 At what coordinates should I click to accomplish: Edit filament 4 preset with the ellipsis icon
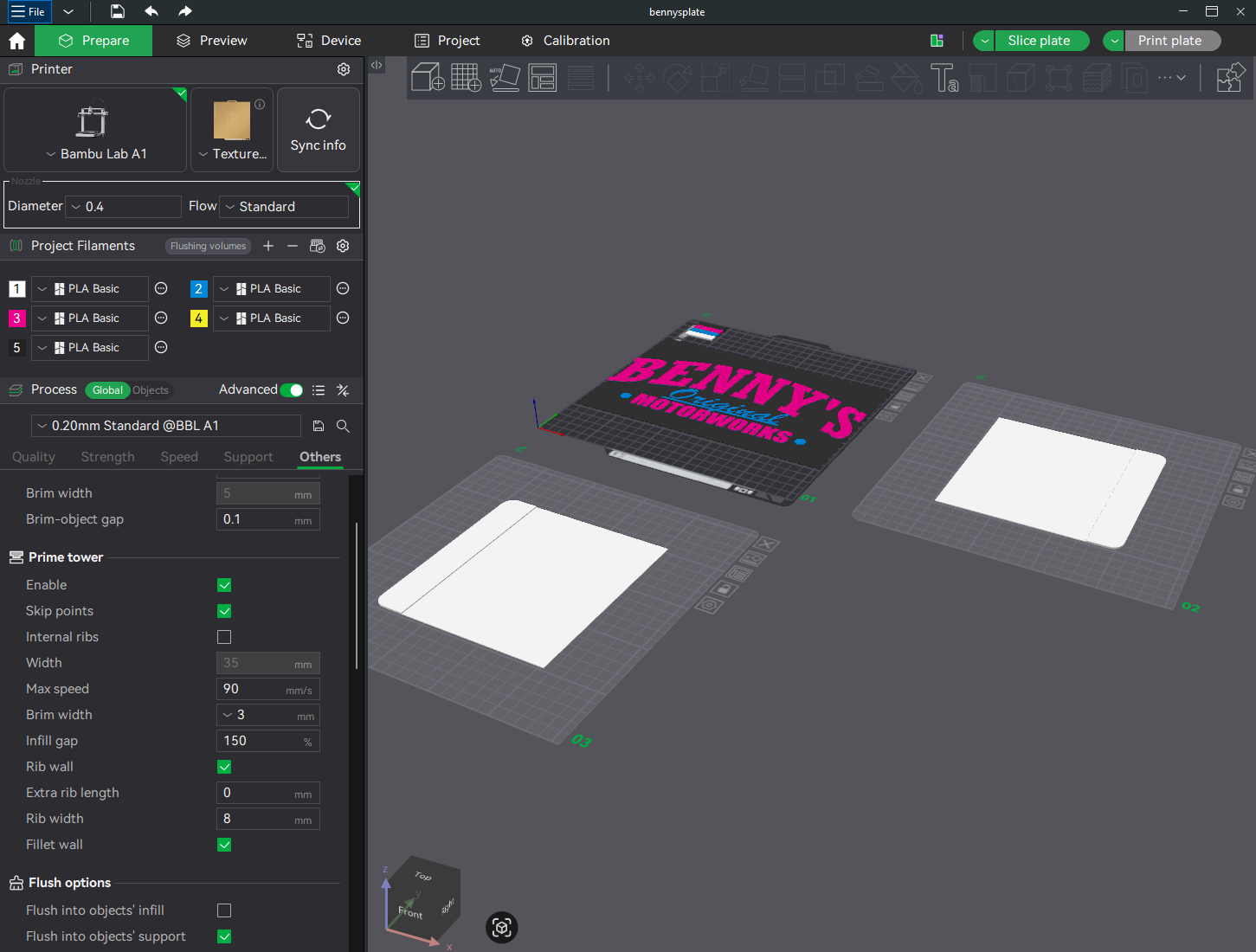(343, 318)
